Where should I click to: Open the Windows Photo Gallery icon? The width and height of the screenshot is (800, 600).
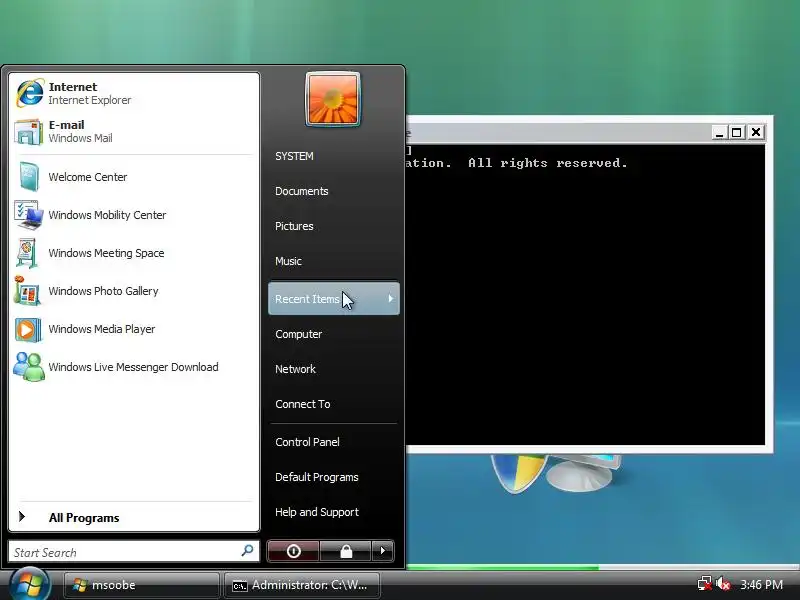pos(27,291)
